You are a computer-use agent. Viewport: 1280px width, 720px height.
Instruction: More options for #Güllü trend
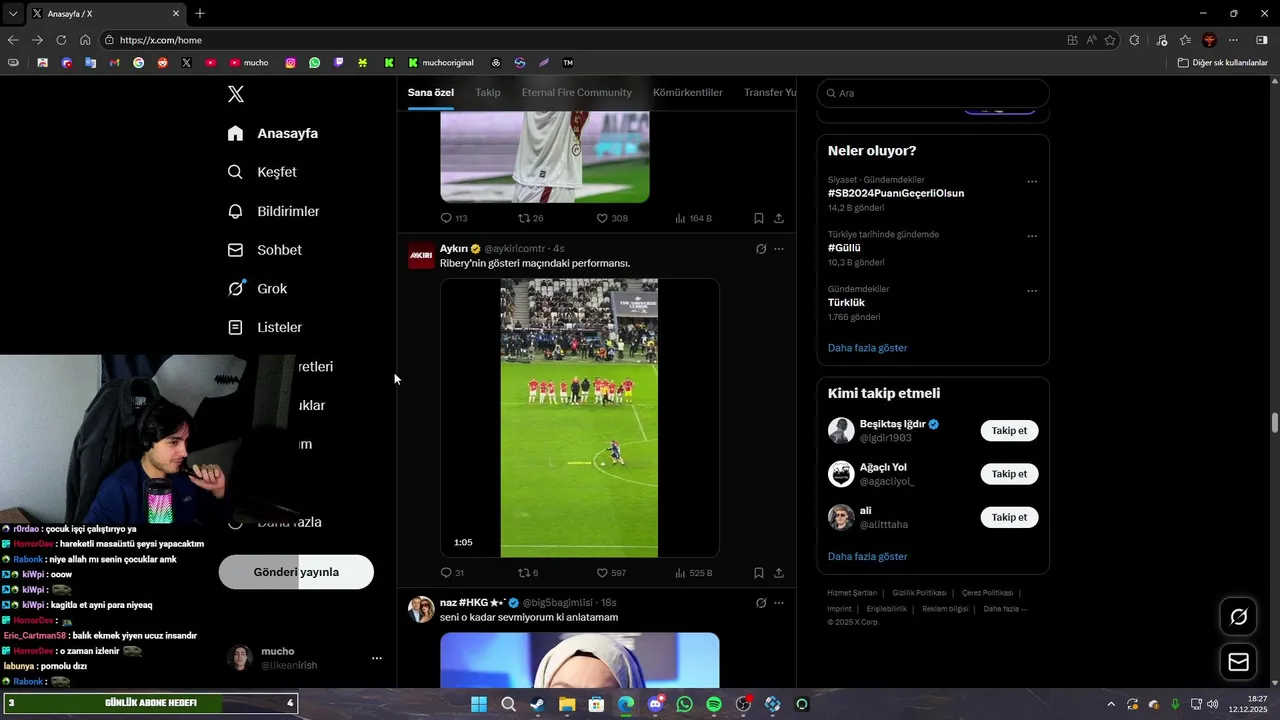pyautogui.click(x=1032, y=237)
